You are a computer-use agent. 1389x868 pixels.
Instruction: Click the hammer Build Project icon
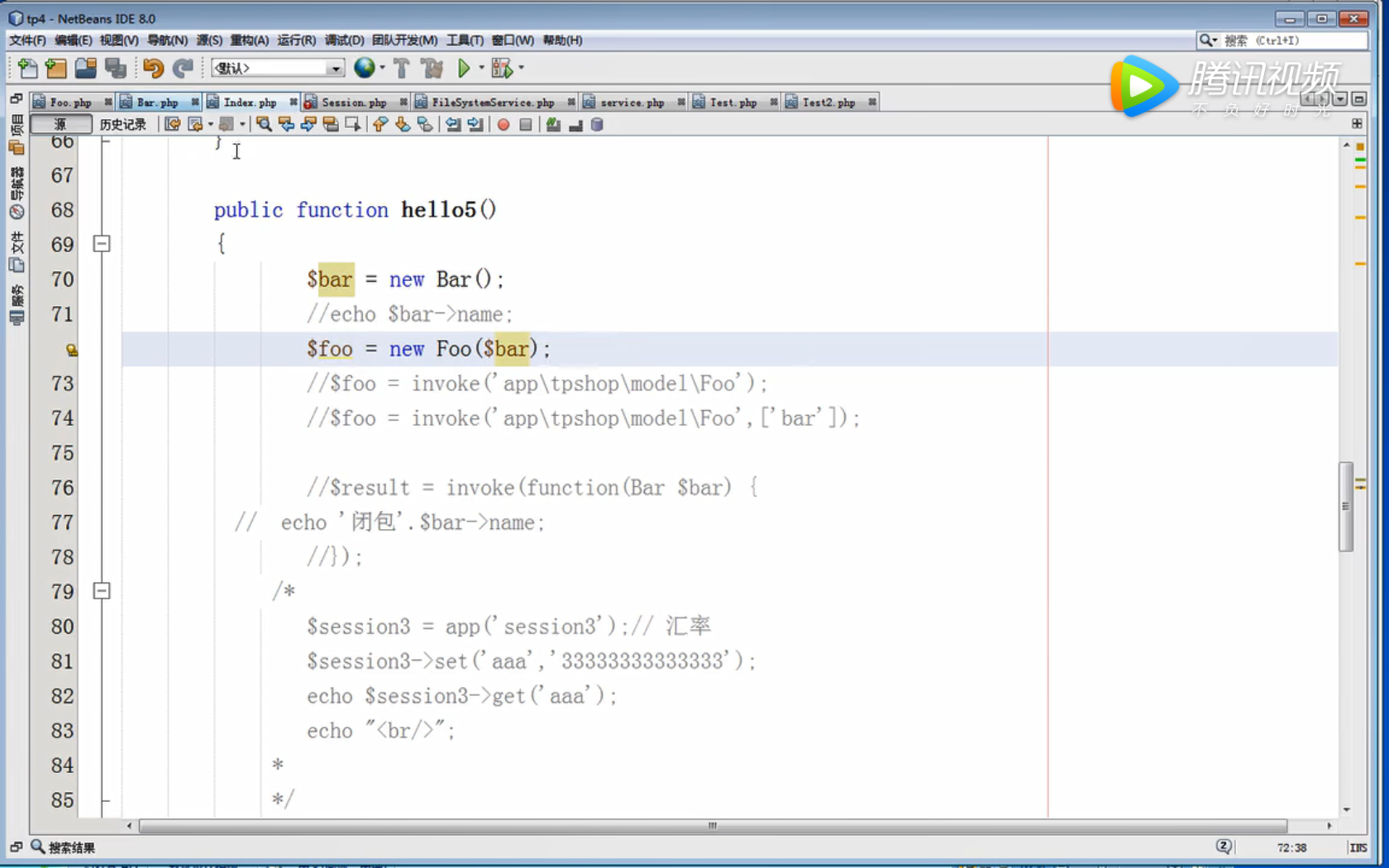coord(402,69)
